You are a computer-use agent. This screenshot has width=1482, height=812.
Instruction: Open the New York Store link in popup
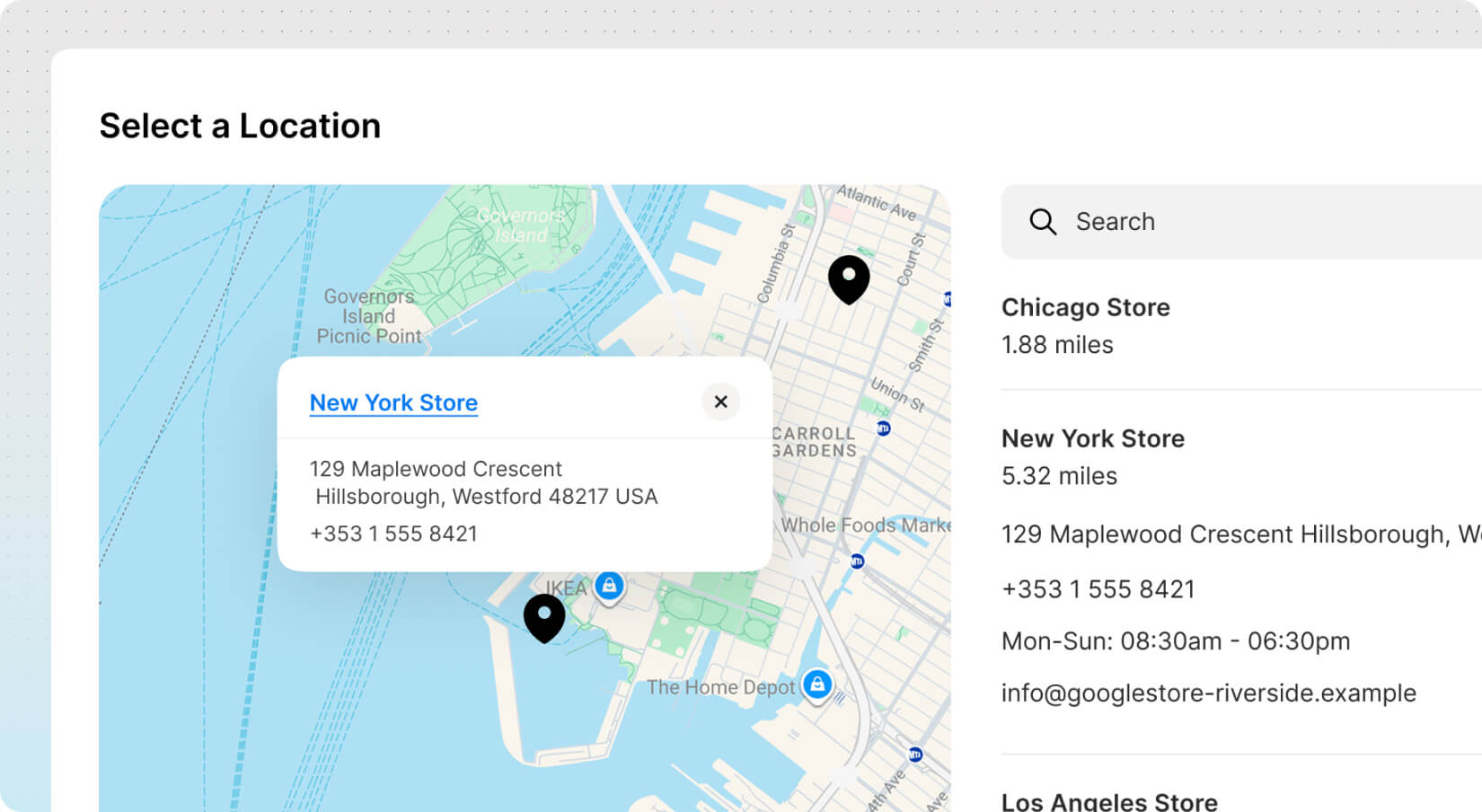pos(393,402)
